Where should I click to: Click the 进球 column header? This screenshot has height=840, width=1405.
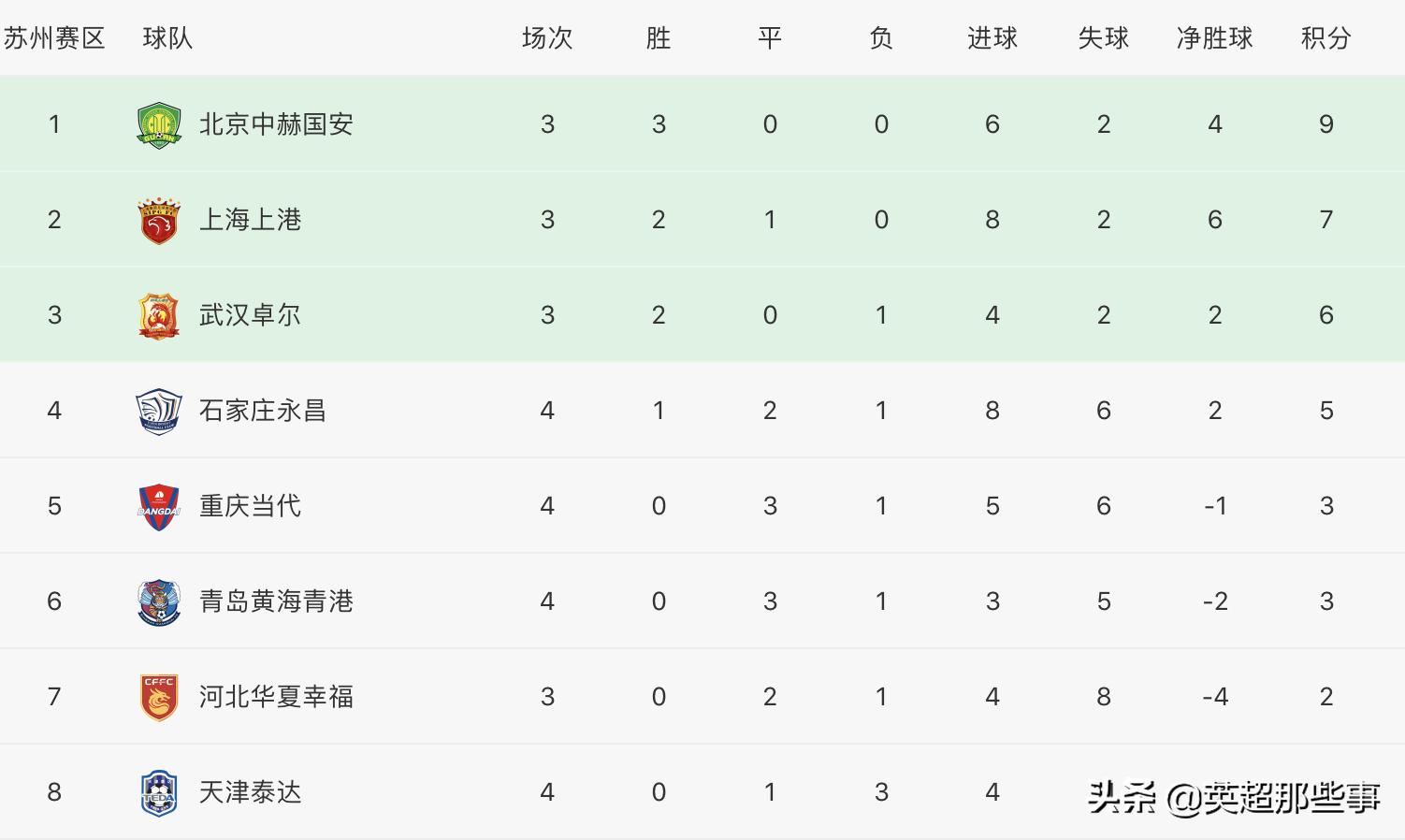(992, 38)
